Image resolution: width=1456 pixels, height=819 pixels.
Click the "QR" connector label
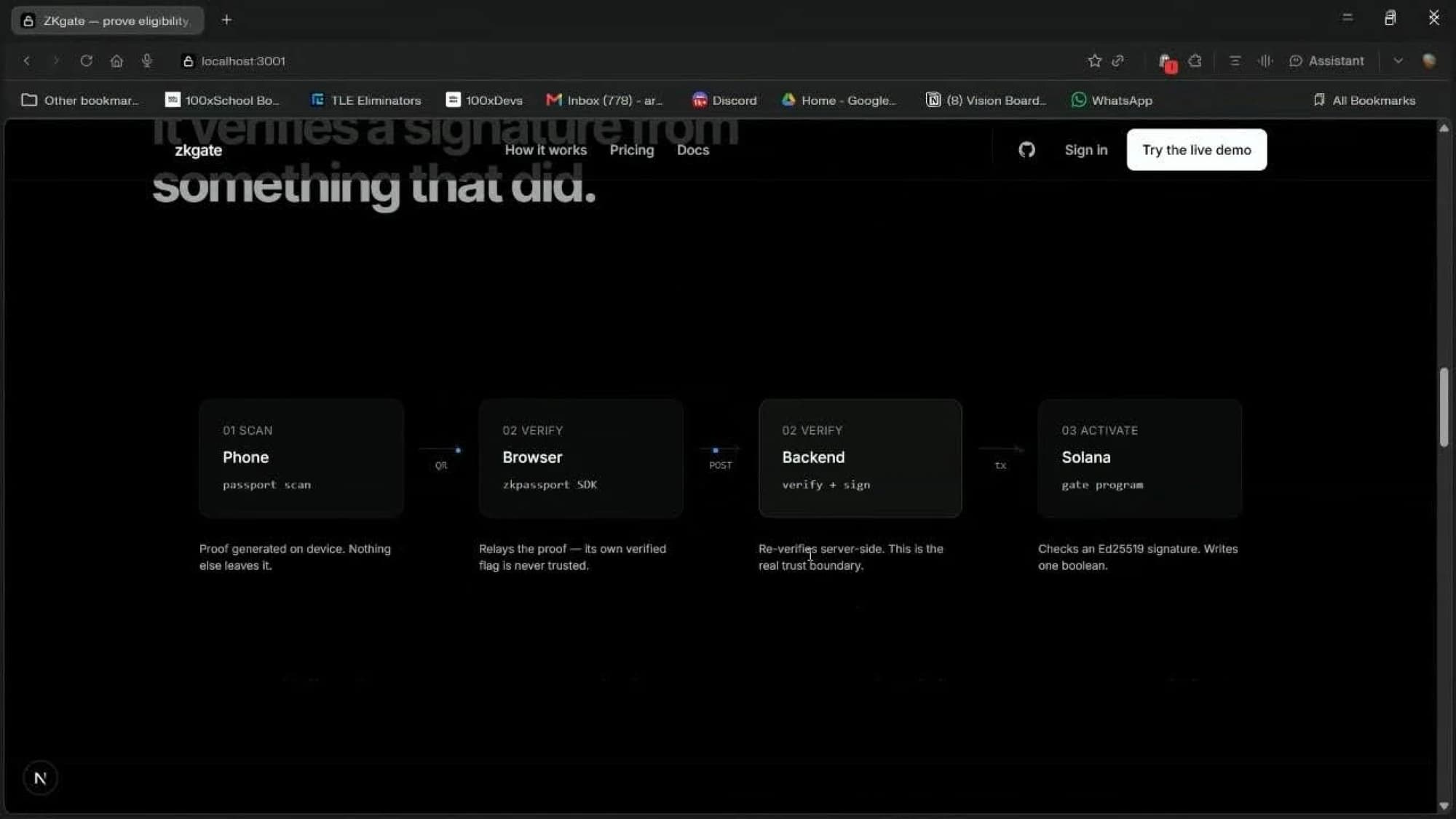coord(441,466)
